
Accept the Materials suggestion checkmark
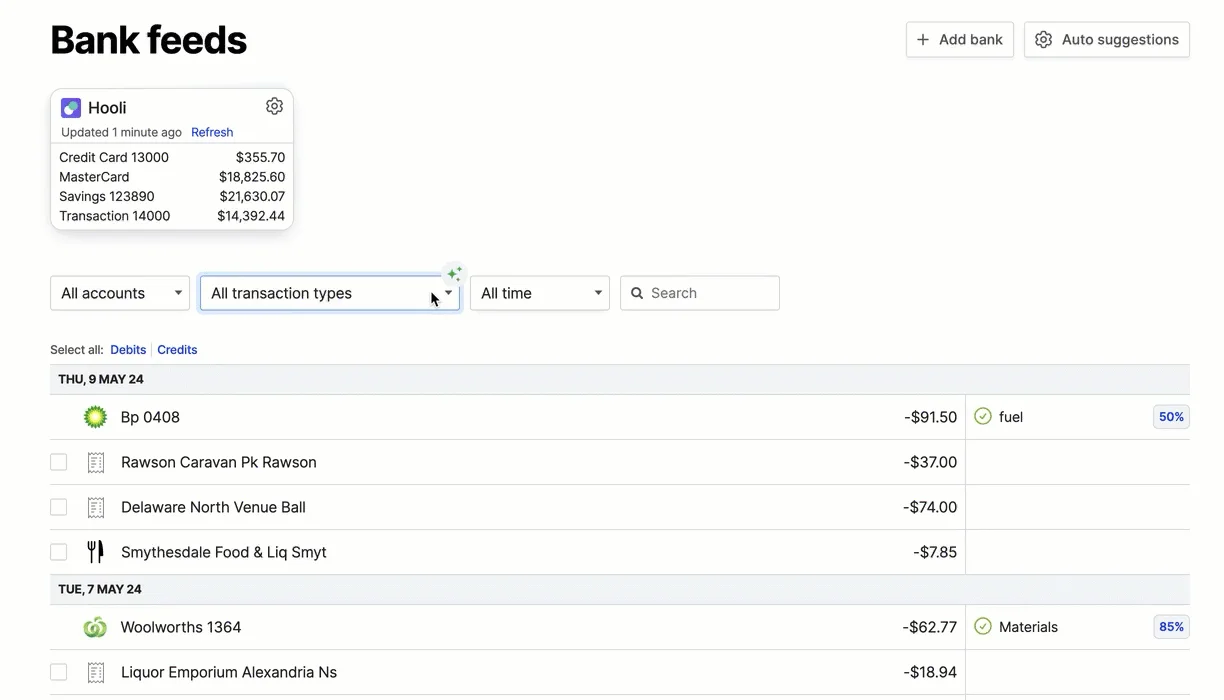point(983,626)
